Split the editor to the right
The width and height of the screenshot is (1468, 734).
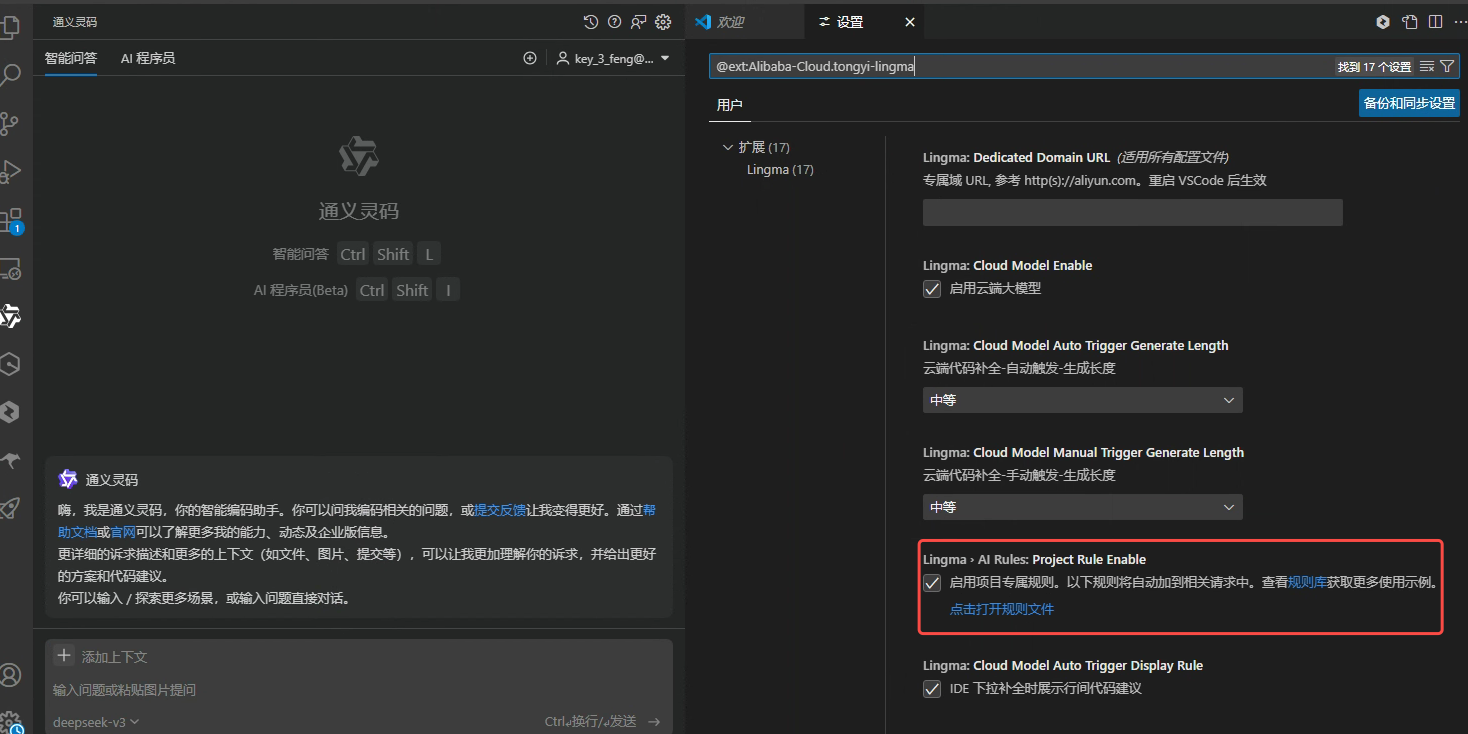tap(1435, 22)
